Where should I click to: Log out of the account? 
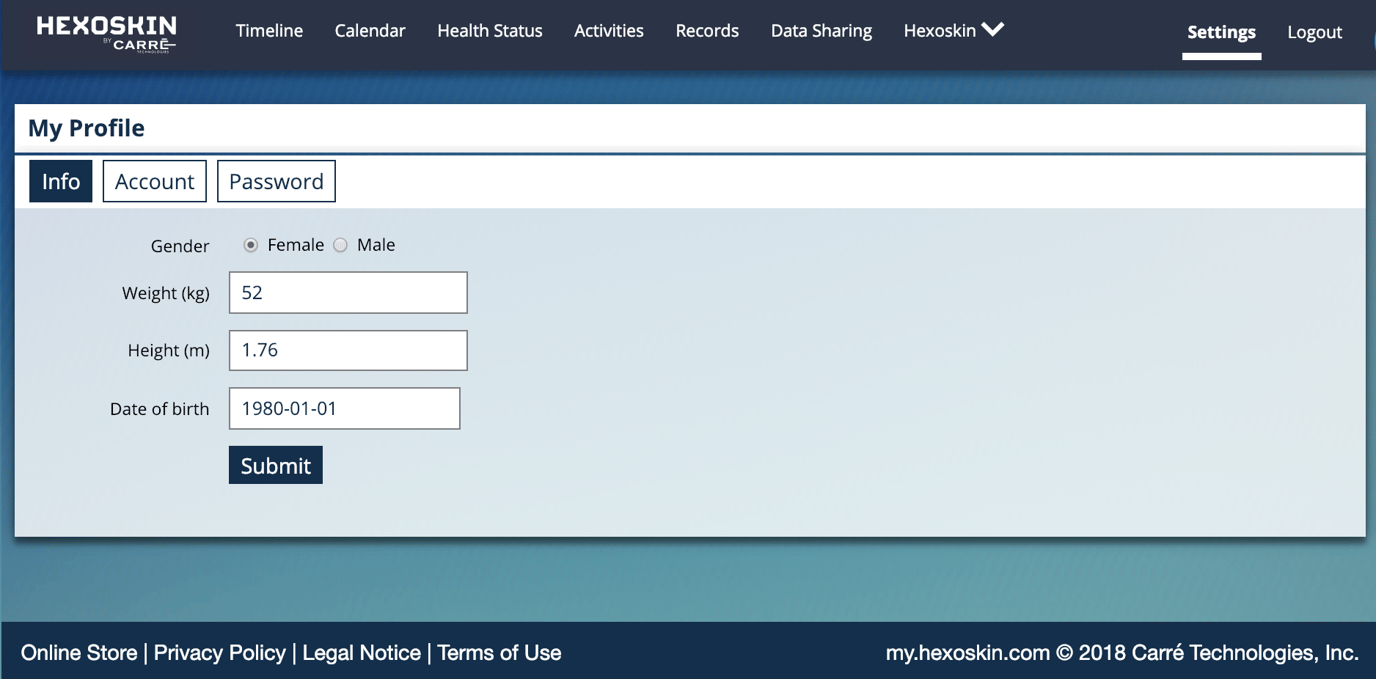tap(1314, 31)
